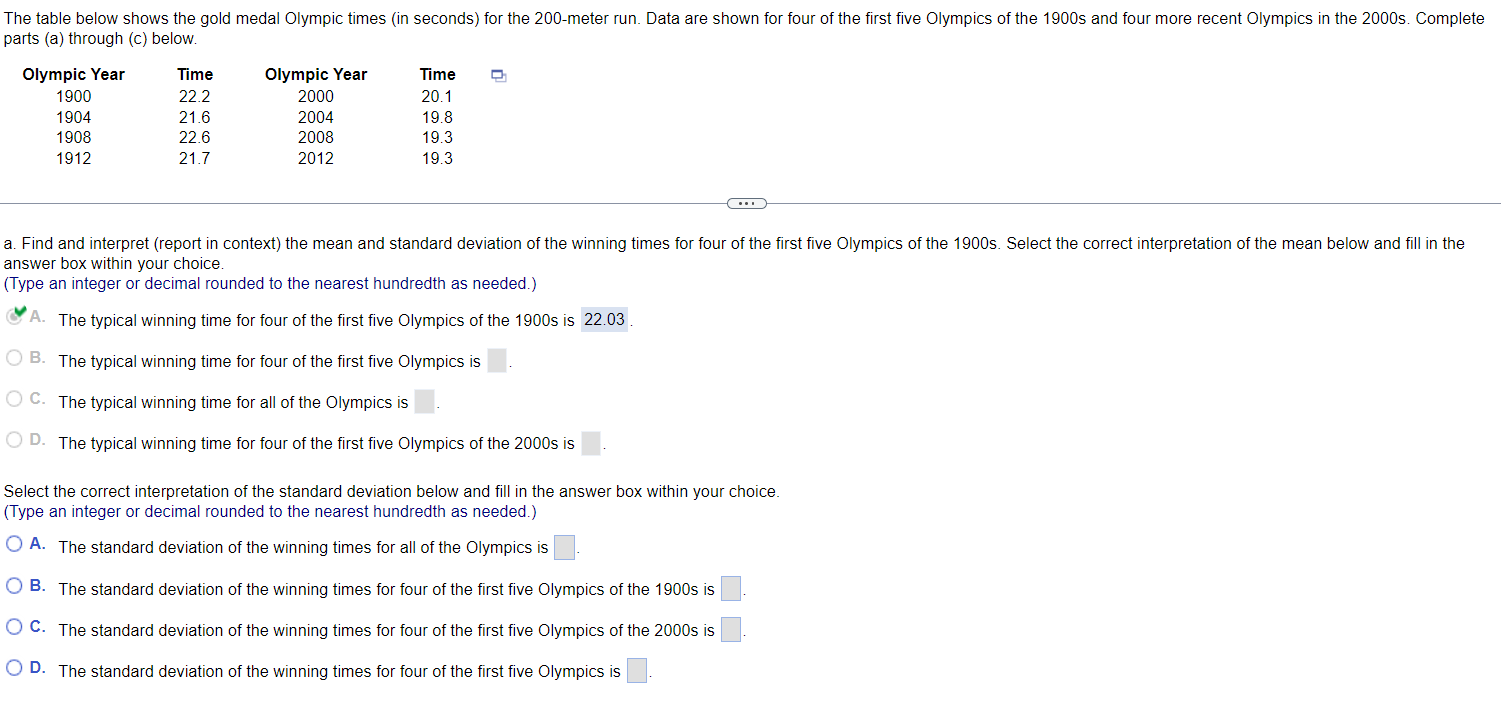Image resolution: width=1501 pixels, height=711 pixels.
Task: Select choice D mean for 2000s Olympics
Action: tap(14, 439)
